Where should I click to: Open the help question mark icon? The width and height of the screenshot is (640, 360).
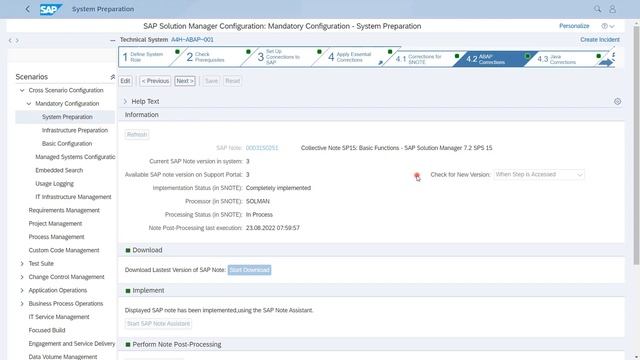coord(604,26)
